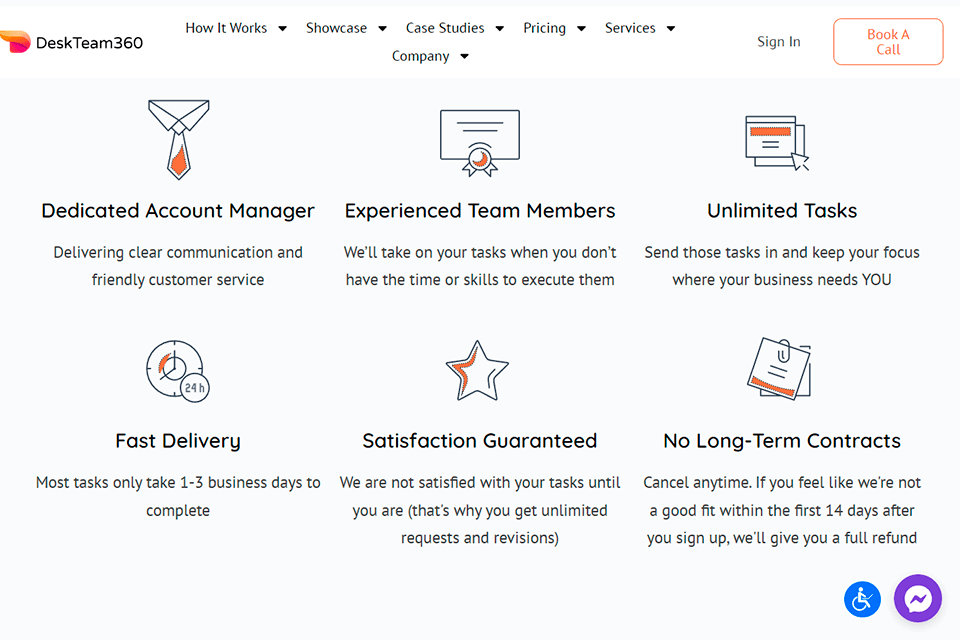Open the accessibility wheelchair widget
This screenshot has width=960, height=640.
coord(862,599)
